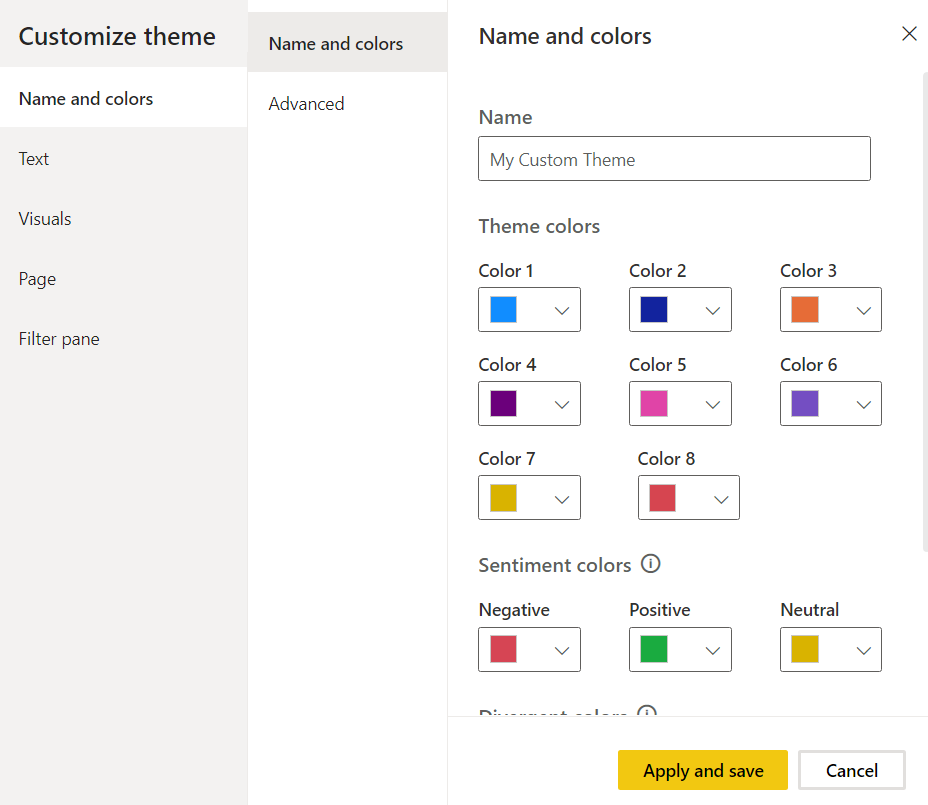This screenshot has height=805, width=928.
Task: Open the Visuals section
Action: tap(45, 219)
